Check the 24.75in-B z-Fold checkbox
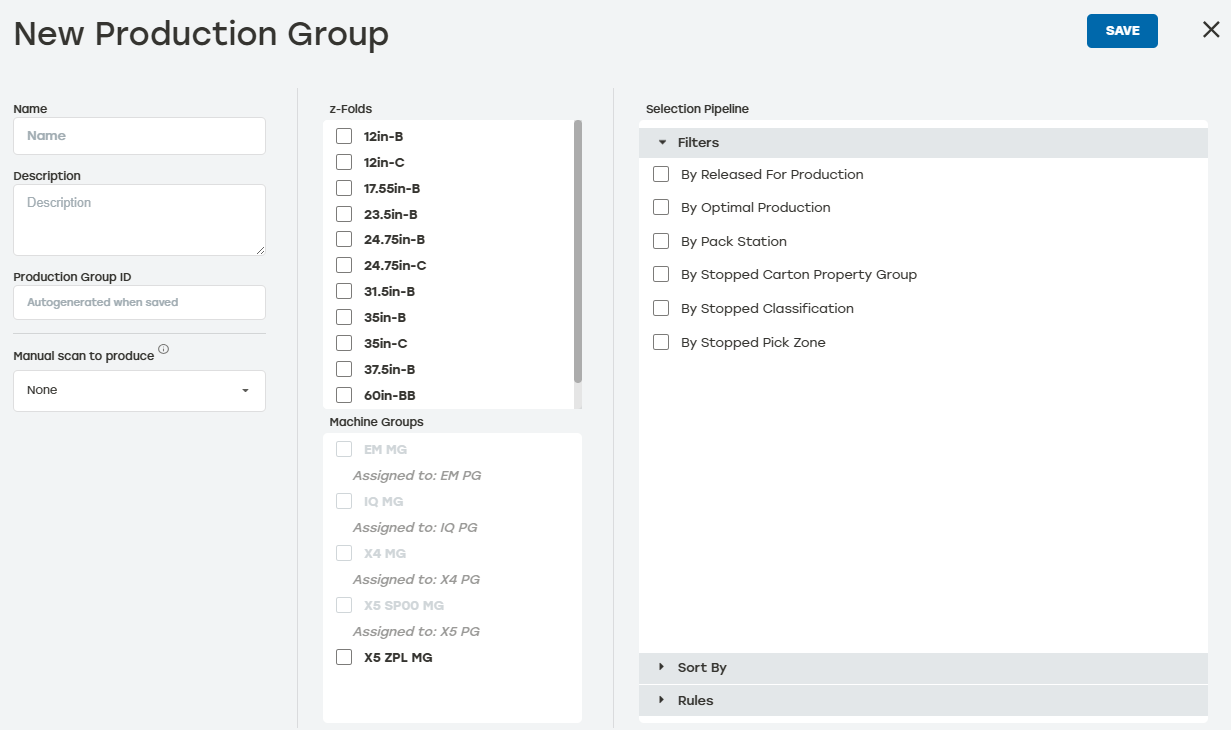 click(x=344, y=239)
